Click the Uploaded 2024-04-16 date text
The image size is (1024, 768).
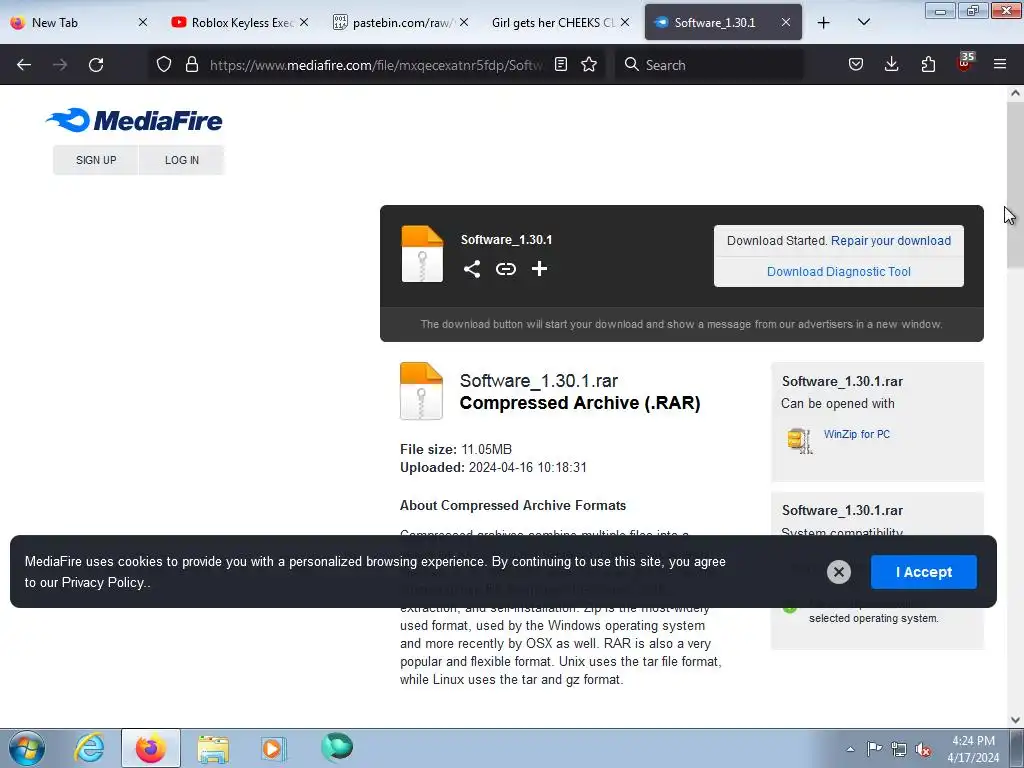(x=493, y=468)
